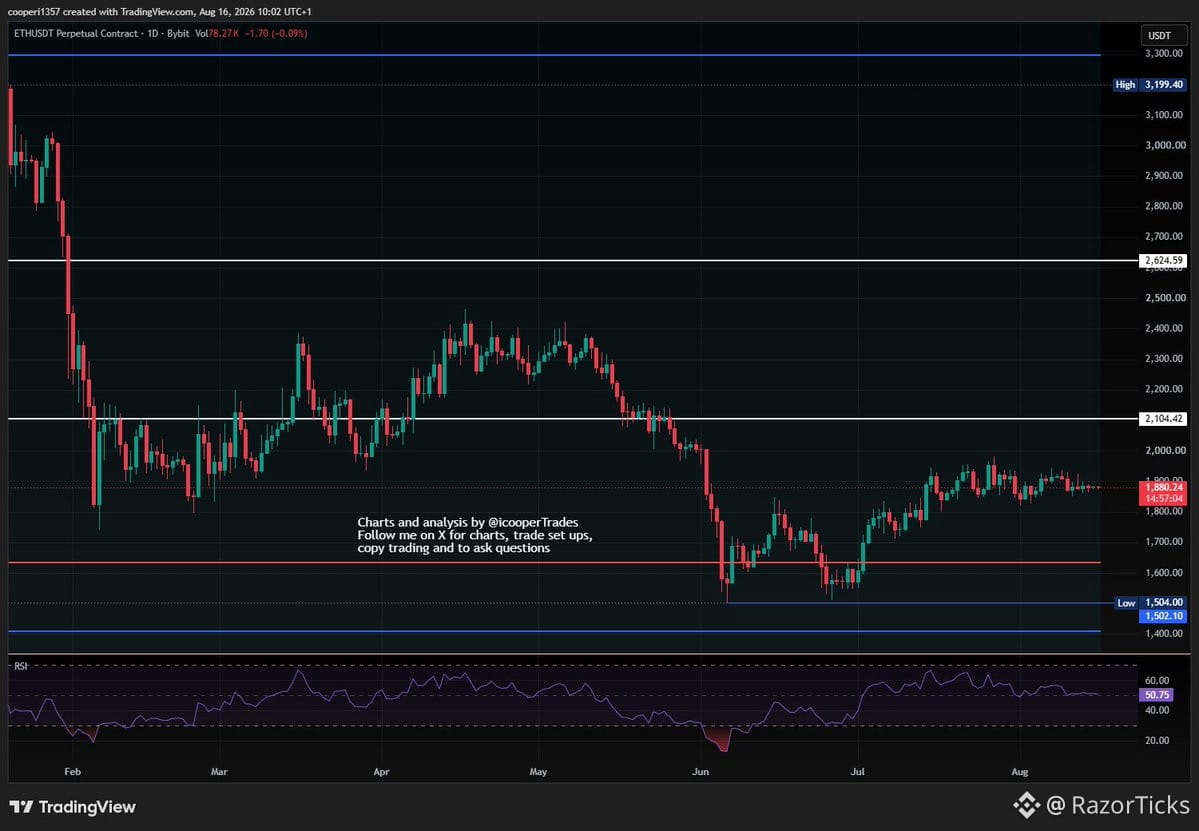Click the 1,400.00 price scale label
The height and width of the screenshot is (831, 1199).
[x=1164, y=633]
